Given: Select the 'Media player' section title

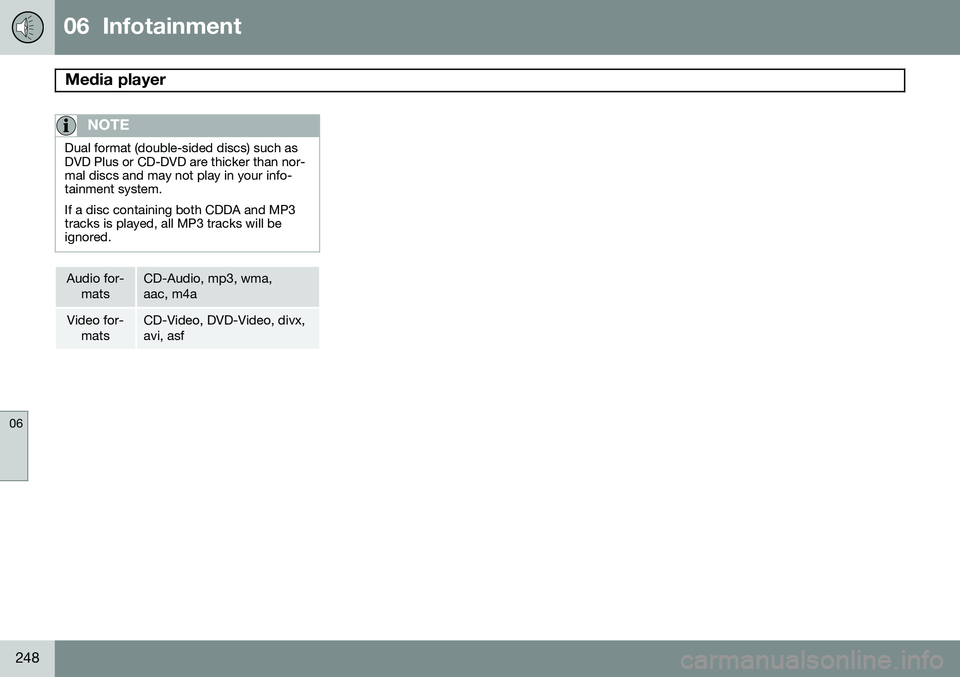Looking at the screenshot, I should (115, 80).
